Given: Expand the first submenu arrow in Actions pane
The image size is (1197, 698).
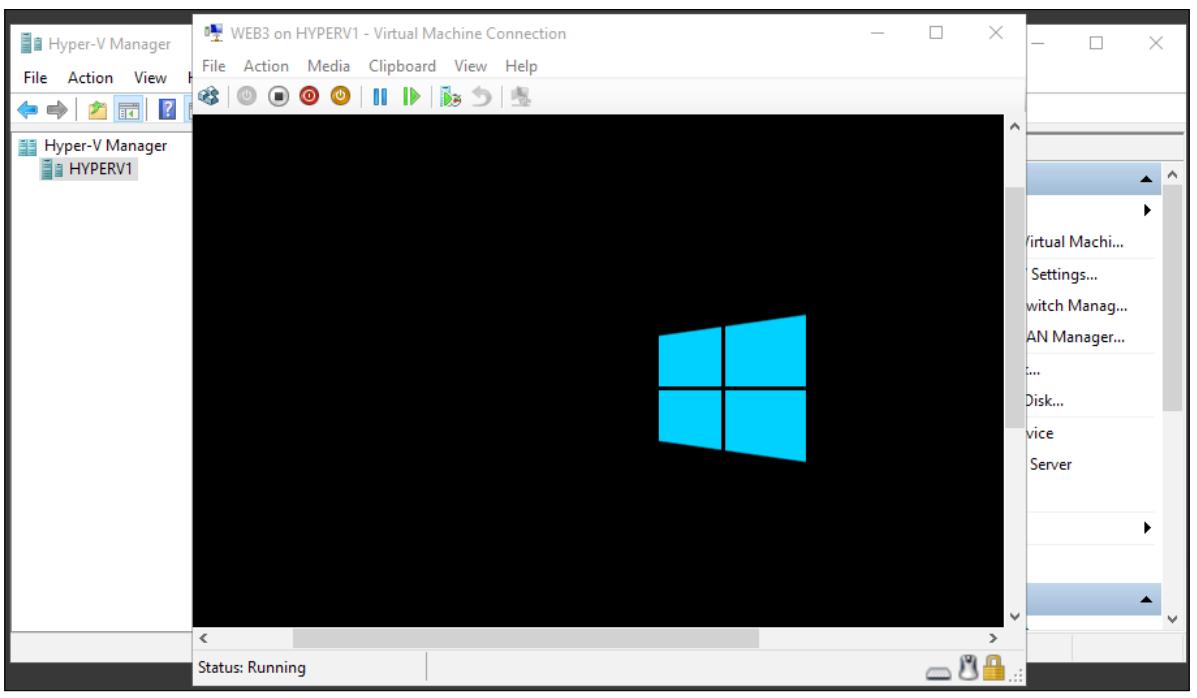Looking at the screenshot, I should tap(1147, 210).
